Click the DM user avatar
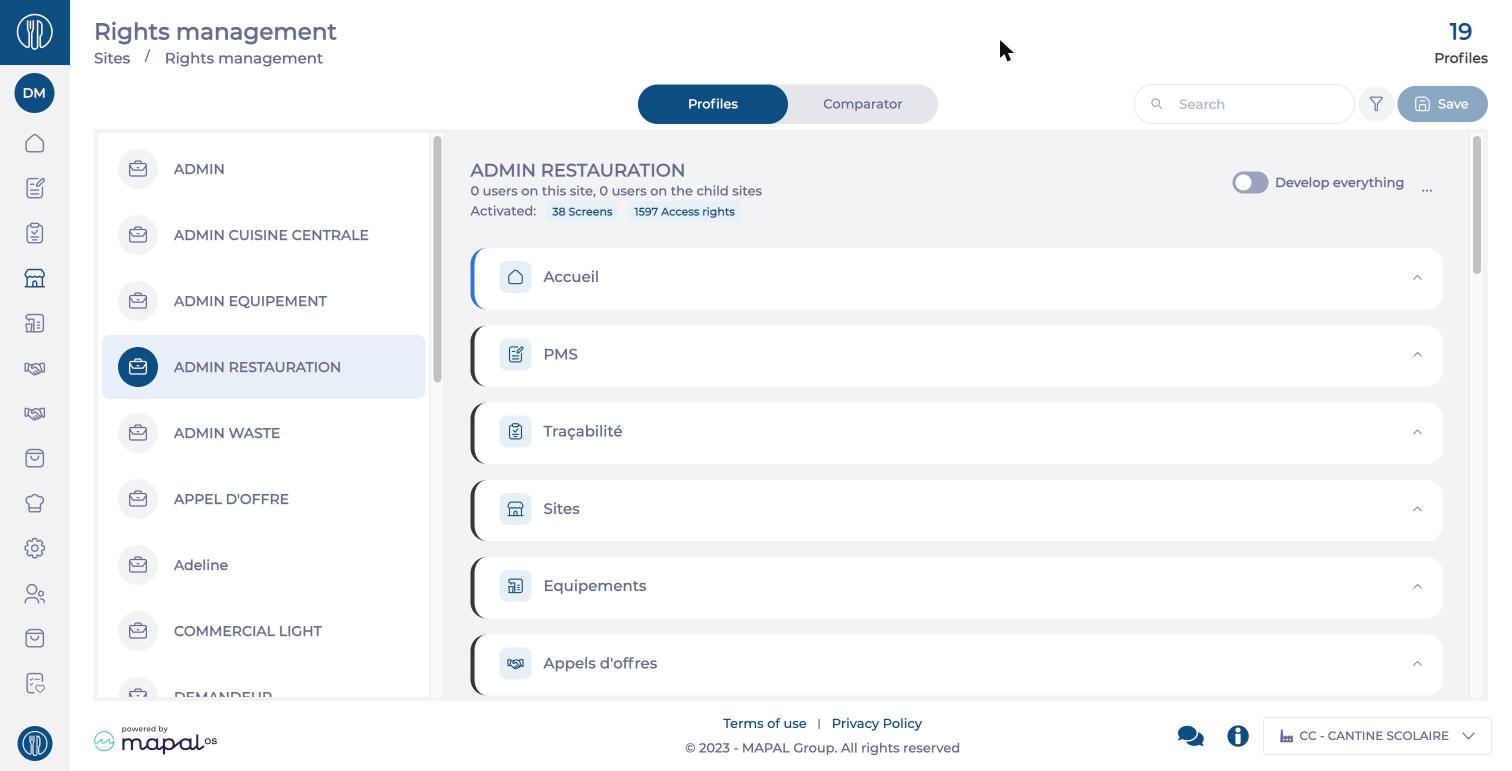Viewport: 1512px width, 771px height. [x=35, y=93]
